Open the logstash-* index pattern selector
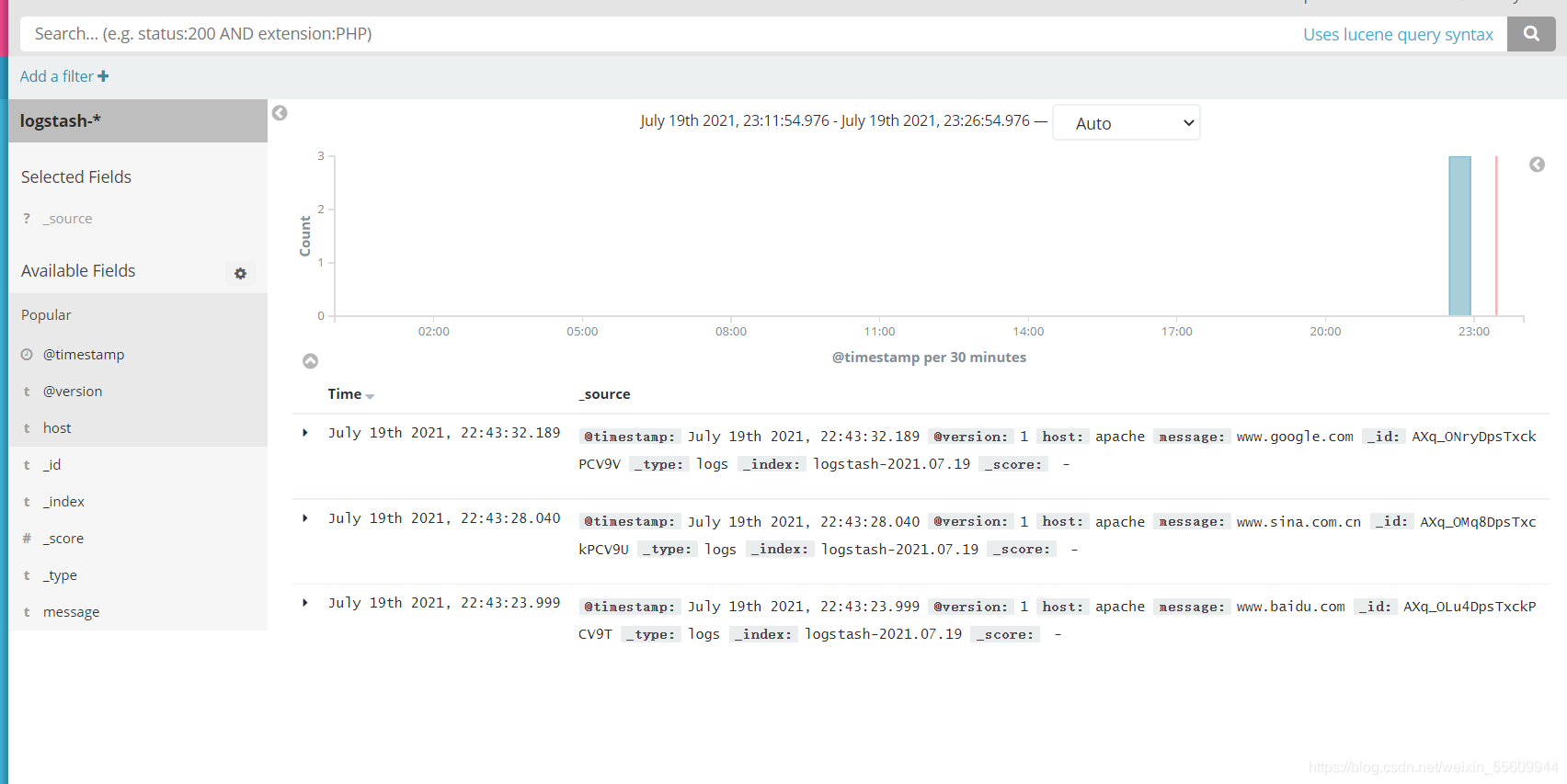 click(x=138, y=120)
